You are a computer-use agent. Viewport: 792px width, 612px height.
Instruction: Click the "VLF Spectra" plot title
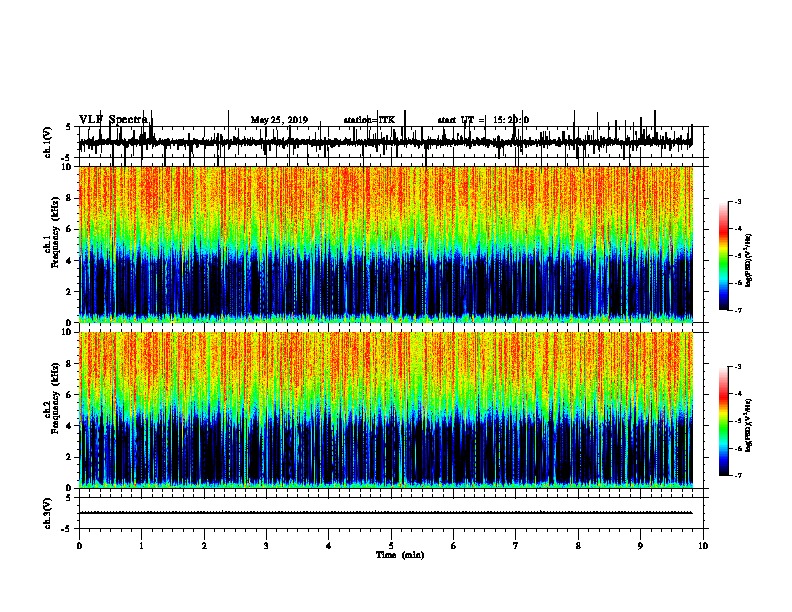click(x=113, y=119)
